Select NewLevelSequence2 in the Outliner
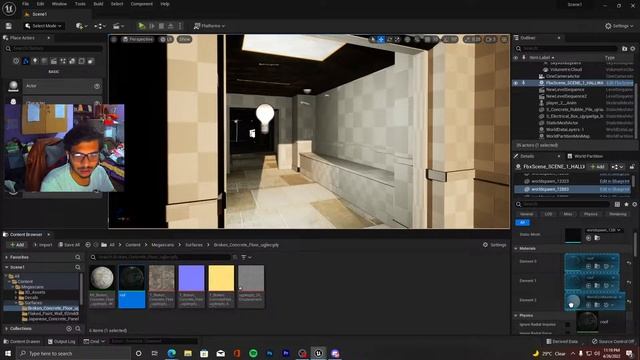The image size is (640, 360). [566, 96]
